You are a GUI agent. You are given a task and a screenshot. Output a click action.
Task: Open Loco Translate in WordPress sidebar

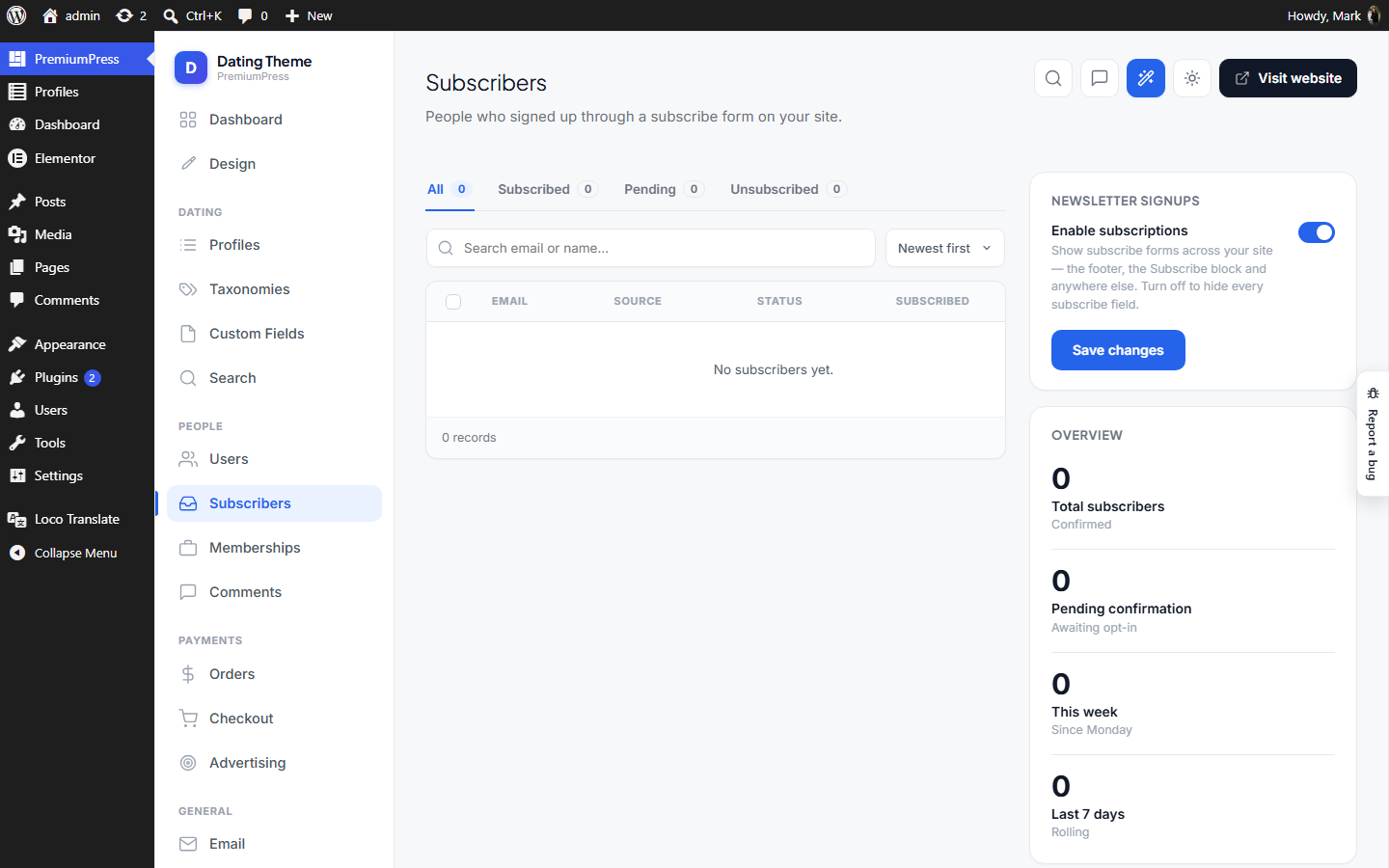(77, 519)
